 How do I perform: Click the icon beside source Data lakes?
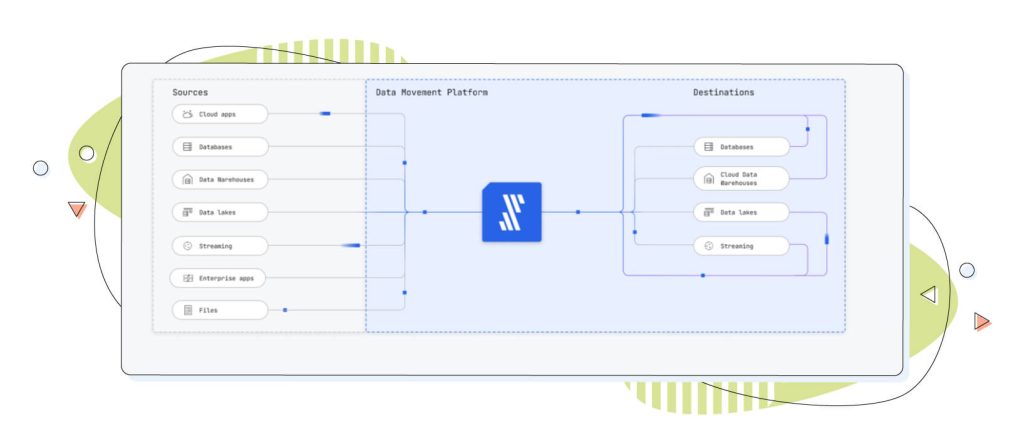187,212
